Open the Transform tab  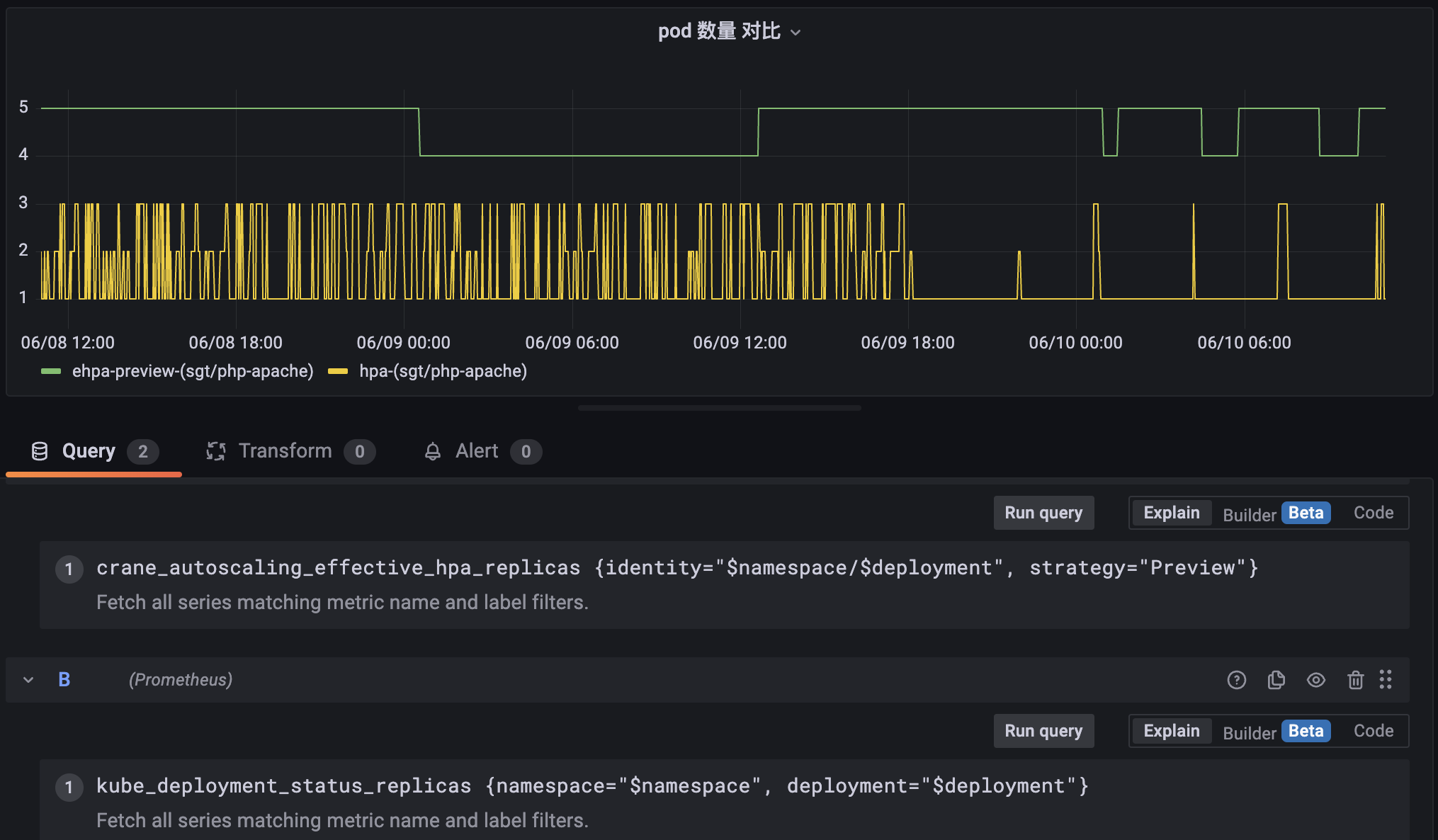coord(285,451)
